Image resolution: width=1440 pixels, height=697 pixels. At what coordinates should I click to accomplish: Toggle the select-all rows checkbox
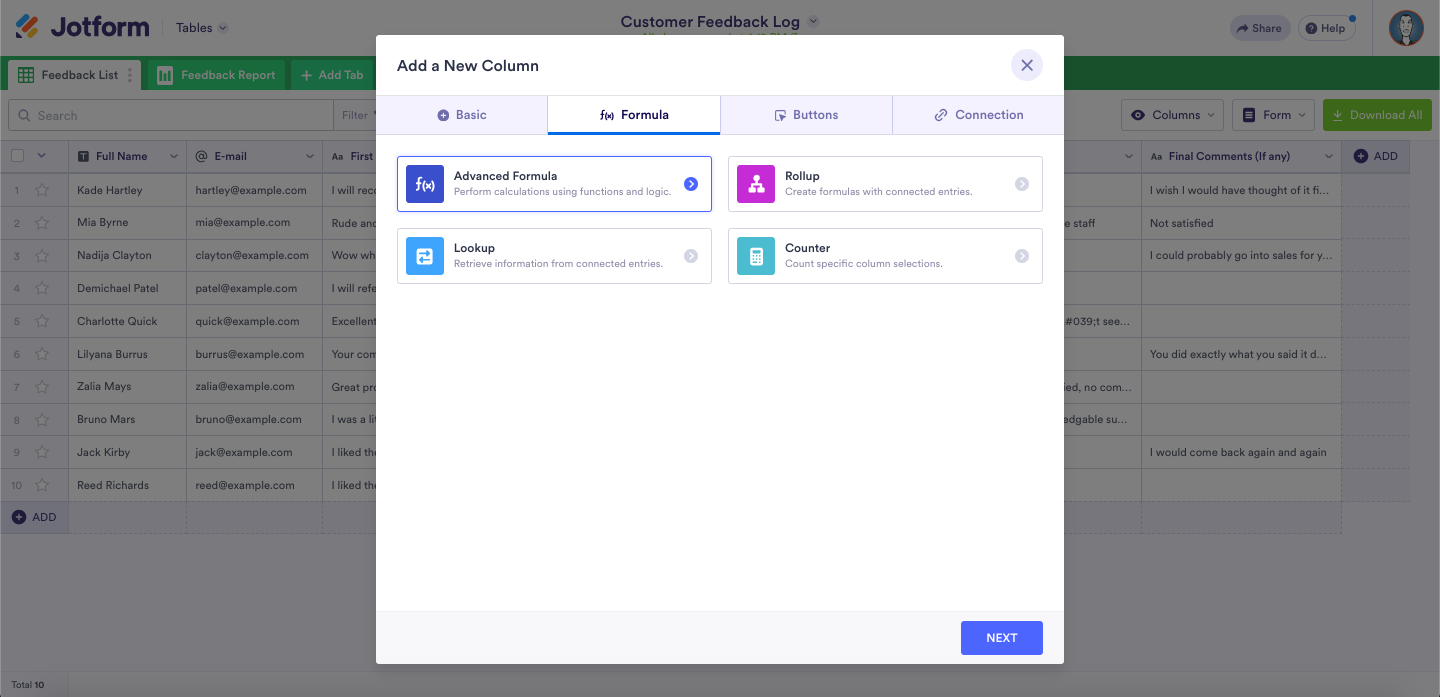click(17, 155)
